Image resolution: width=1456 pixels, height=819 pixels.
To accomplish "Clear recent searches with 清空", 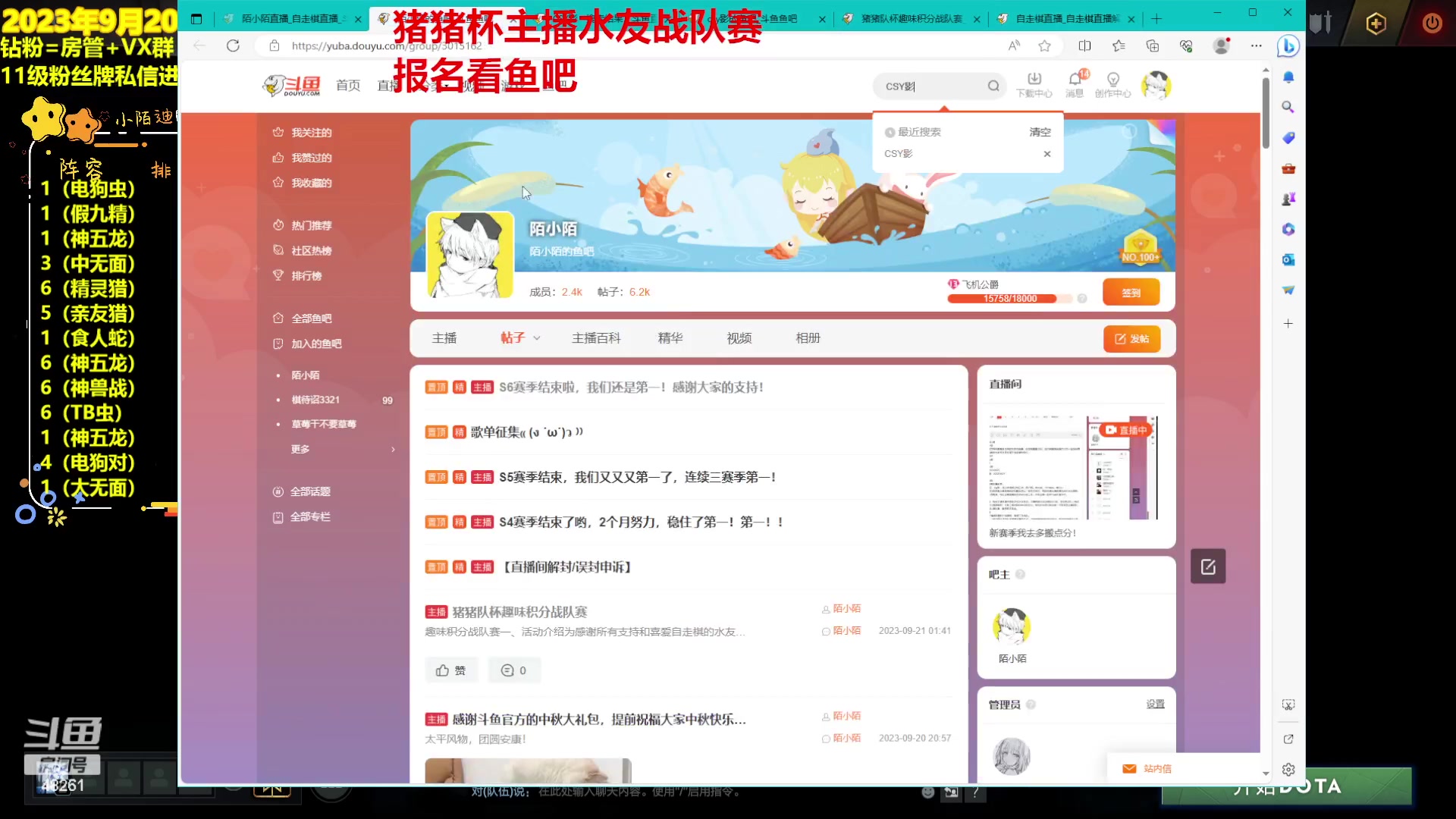I will coord(1040,132).
